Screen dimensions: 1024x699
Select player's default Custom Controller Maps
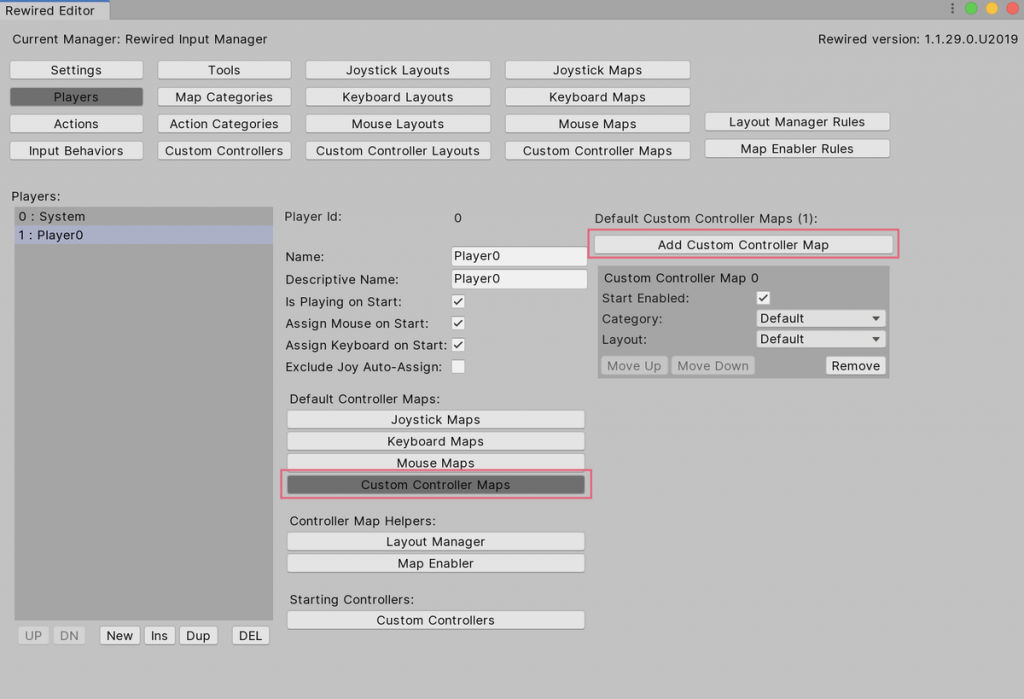(x=436, y=485)
